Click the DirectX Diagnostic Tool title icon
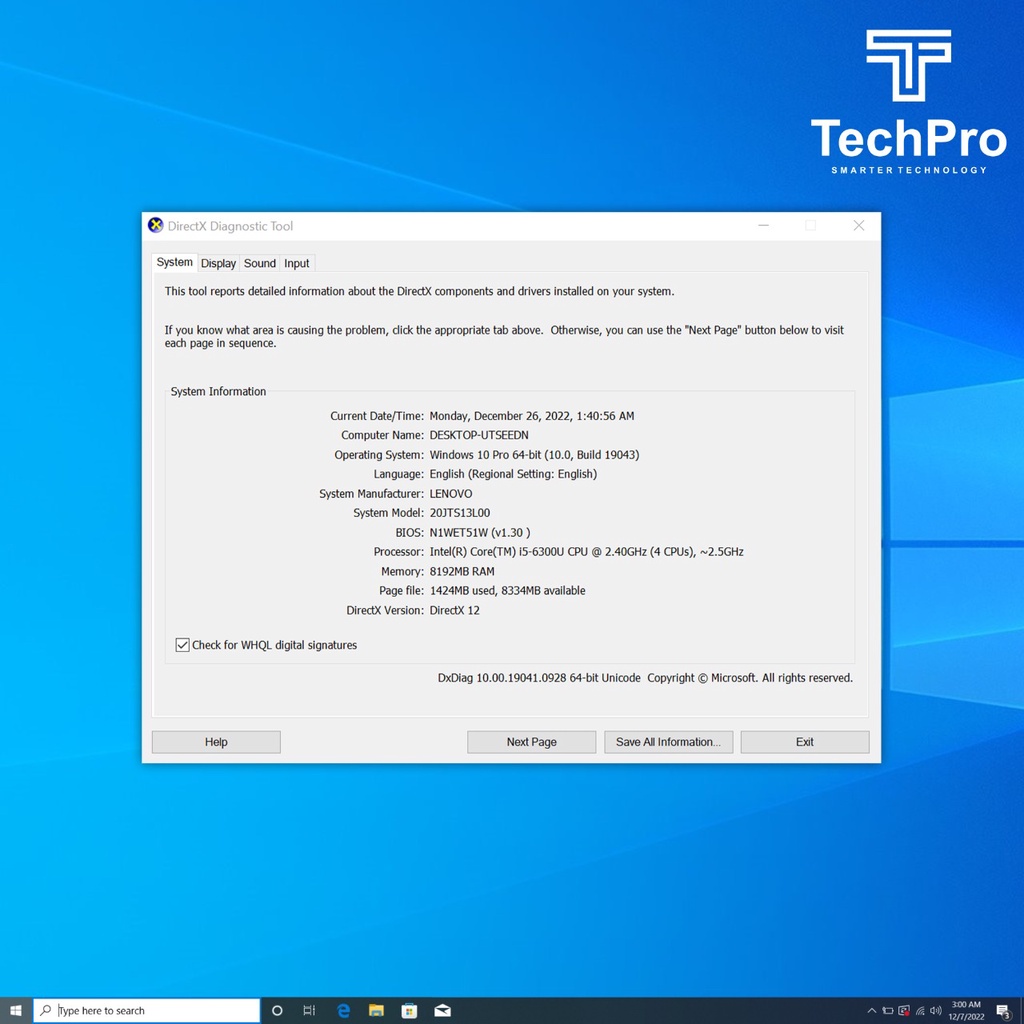The image size is (1024, 1024). (x=155, y=226)
